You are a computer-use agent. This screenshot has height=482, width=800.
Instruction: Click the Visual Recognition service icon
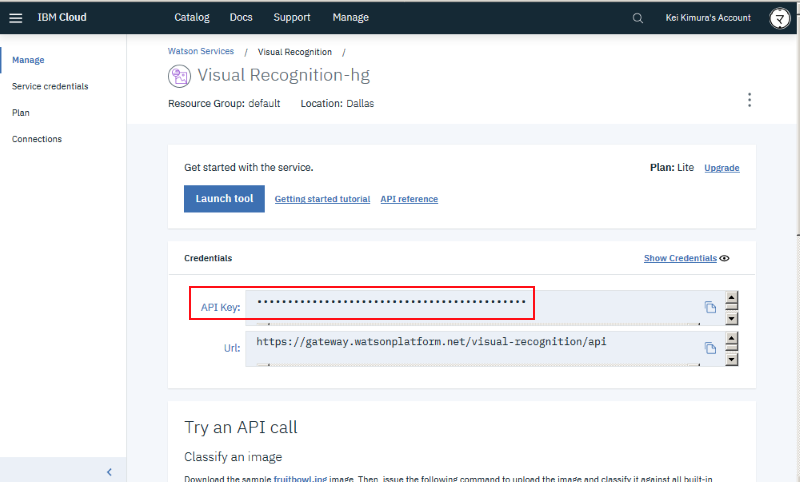pyautogui.click(x=179, y=76)
